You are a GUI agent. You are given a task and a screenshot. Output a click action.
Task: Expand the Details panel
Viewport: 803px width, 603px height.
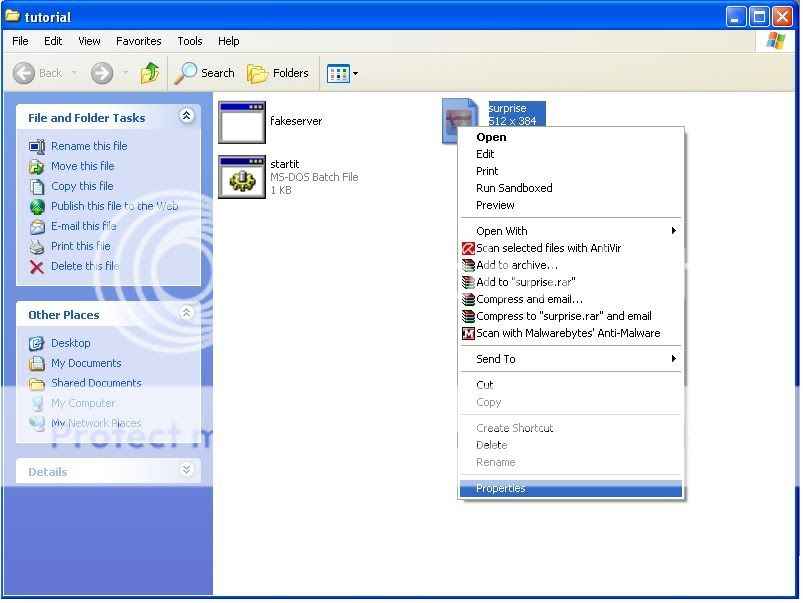click(186, 470)
